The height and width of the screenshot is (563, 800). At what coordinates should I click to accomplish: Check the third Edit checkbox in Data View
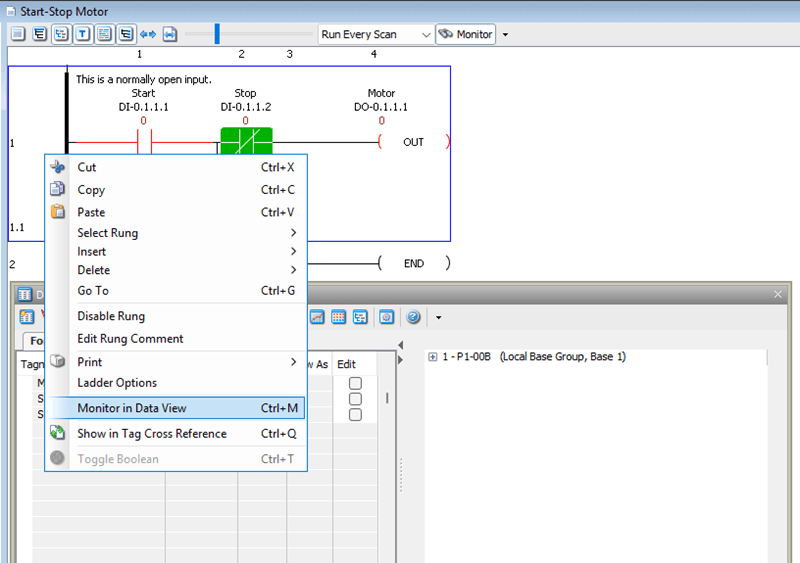tap(355, 414)
